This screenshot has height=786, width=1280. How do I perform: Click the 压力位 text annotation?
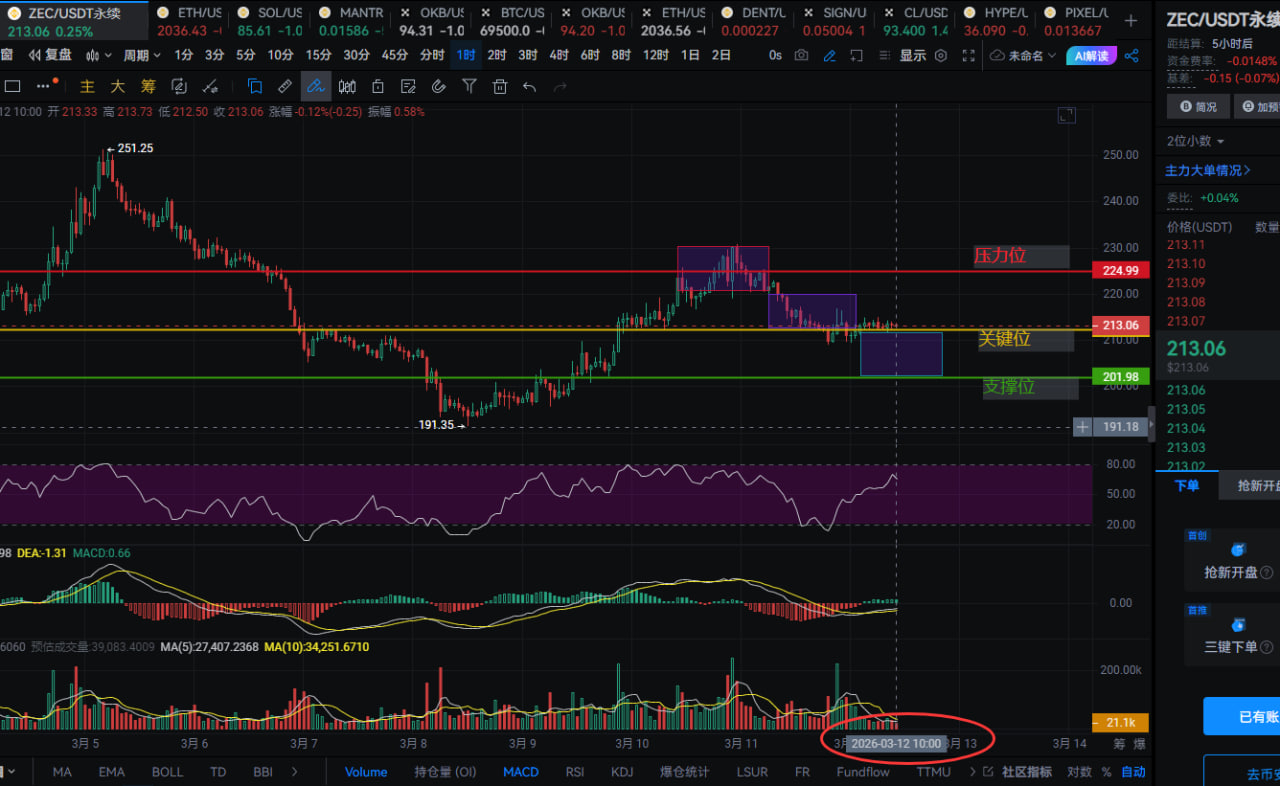[x=1000, y=256]
